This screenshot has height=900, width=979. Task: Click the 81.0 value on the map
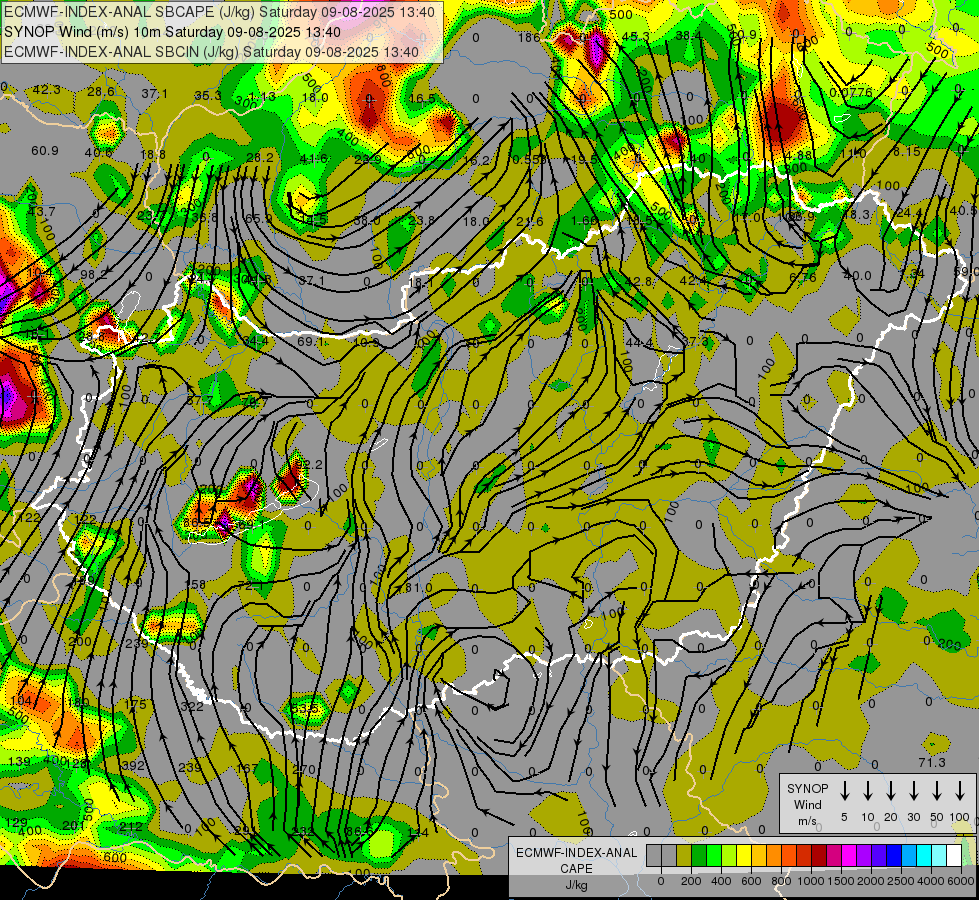point(418,588)
